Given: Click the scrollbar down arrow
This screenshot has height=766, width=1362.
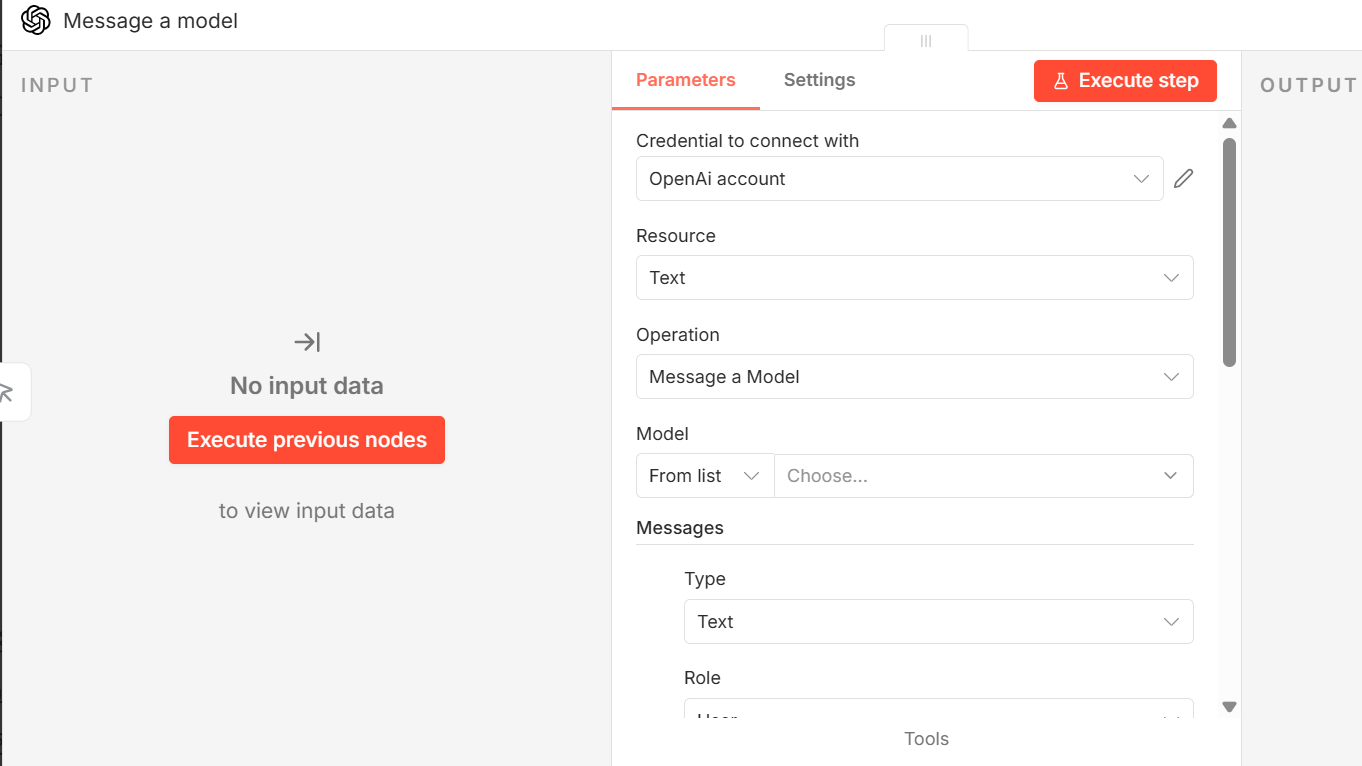Looking at the screenshot, I should [1230, 707].
